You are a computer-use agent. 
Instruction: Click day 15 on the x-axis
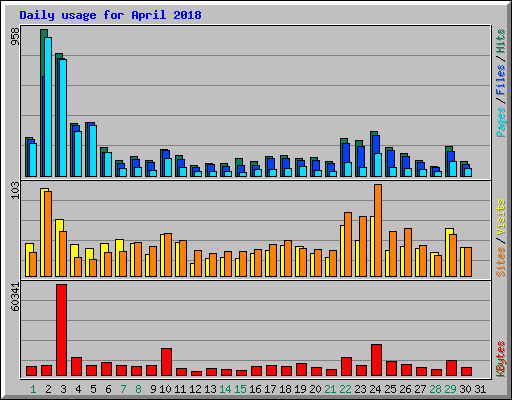[240, 389]
